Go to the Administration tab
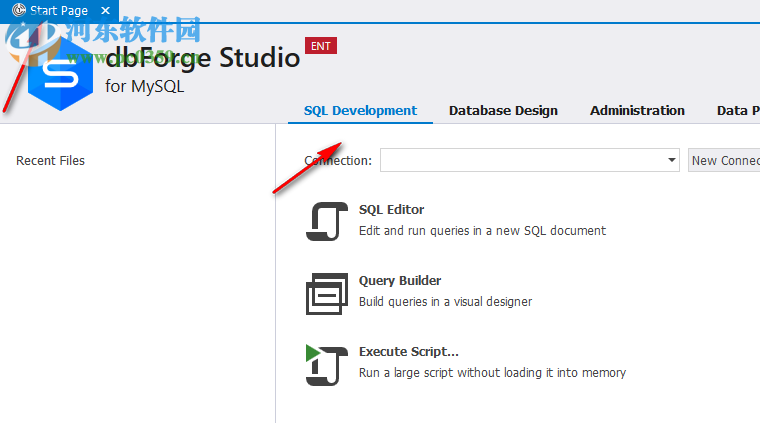 point(637,111)
